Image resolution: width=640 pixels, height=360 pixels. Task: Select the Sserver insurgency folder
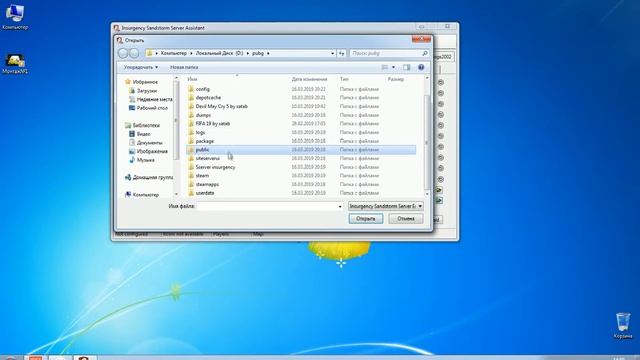coord(215,167)
